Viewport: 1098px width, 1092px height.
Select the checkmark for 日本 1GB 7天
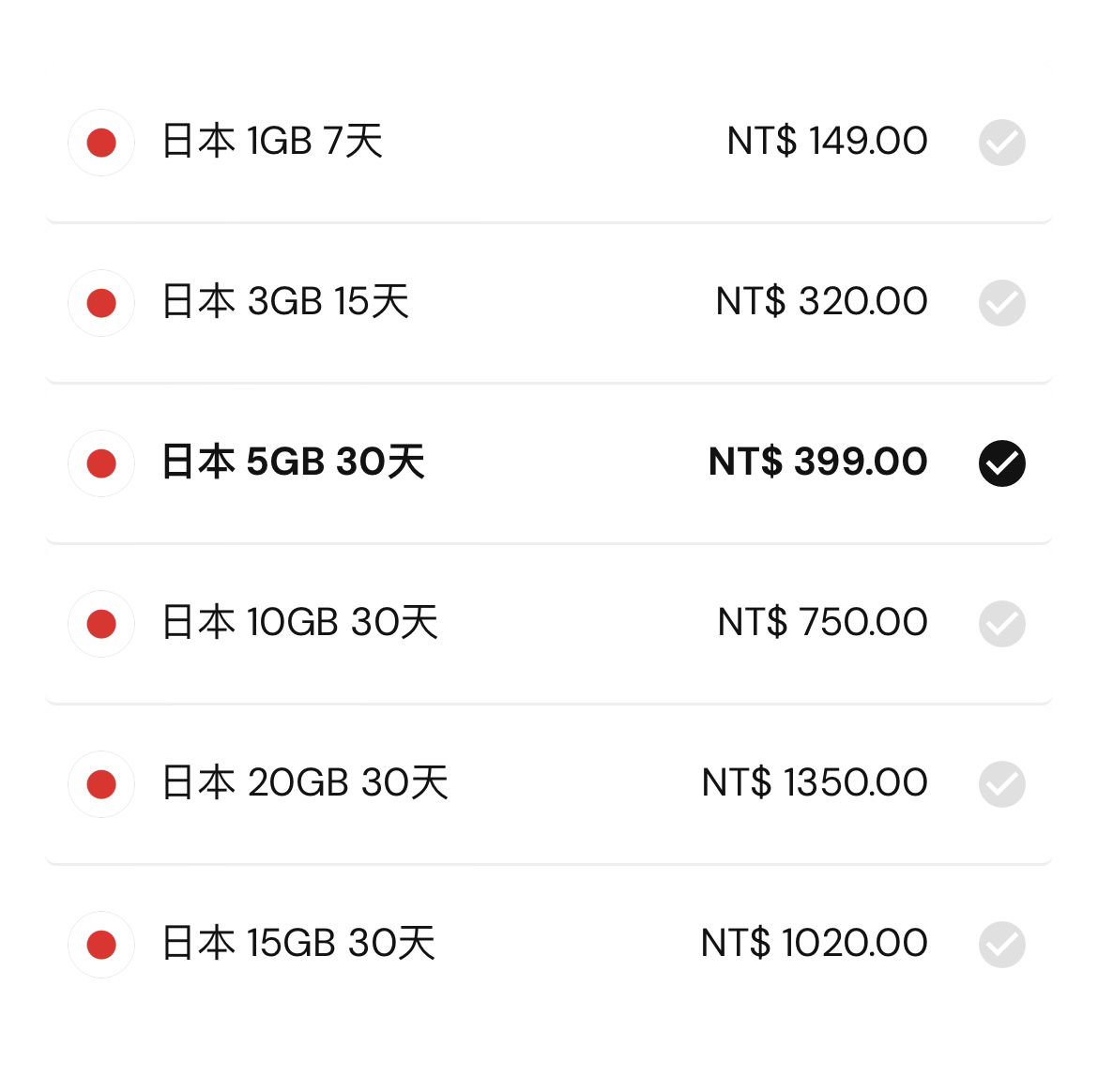pos(1001,143)
